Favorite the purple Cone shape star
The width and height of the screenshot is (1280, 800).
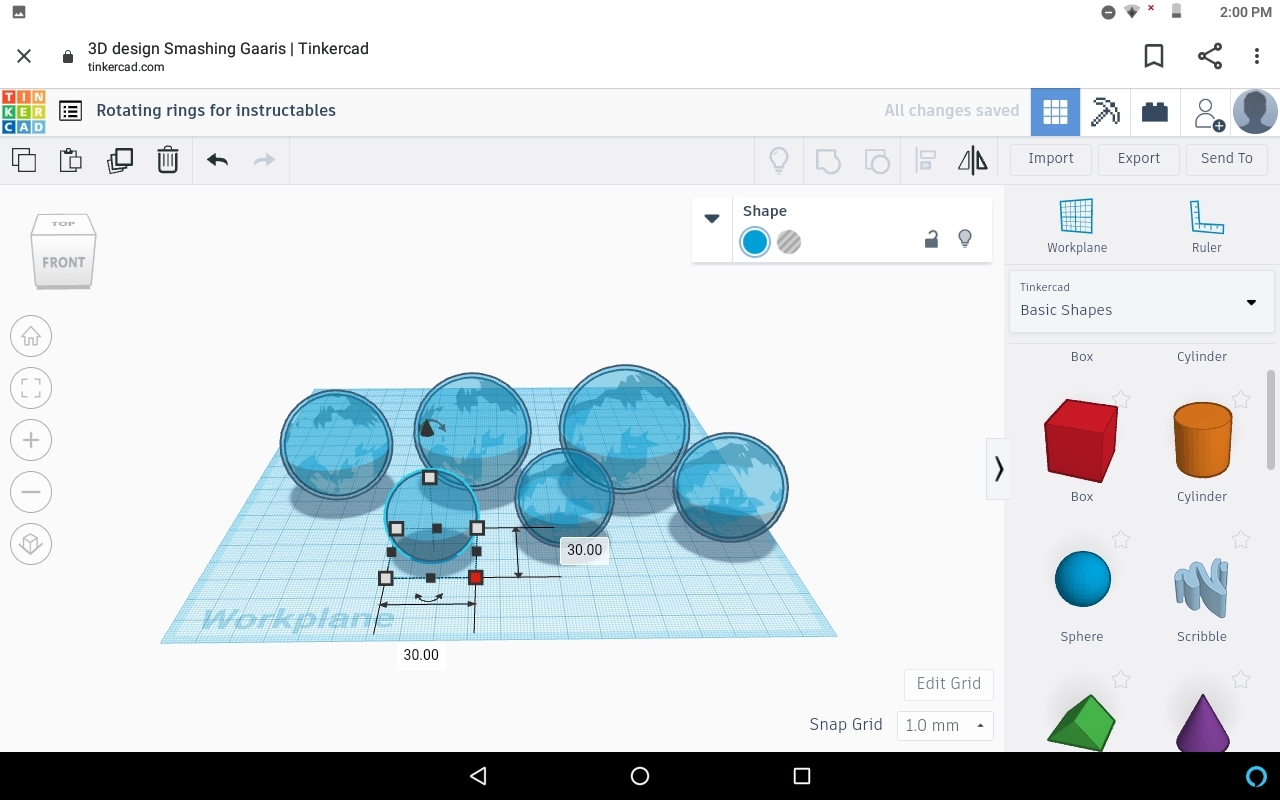[1241, 680]
